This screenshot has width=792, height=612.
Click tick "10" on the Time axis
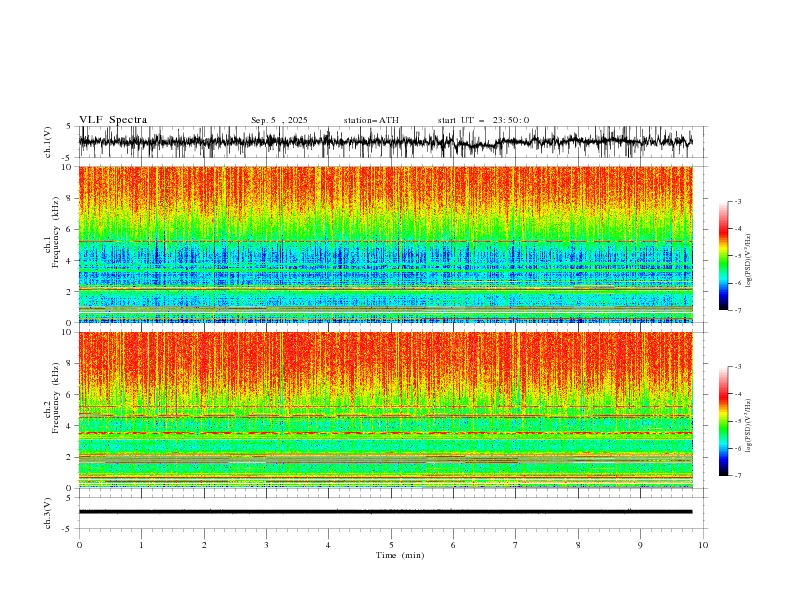click(x=703, y=545)
